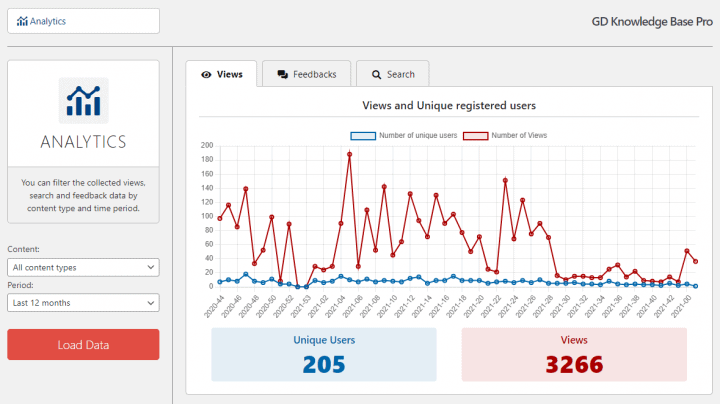Image resolution: width=720 pixels, height=404 pixels.
Task: Toggle the Number of Views legend swatch
Action: [x=475, y=136]
